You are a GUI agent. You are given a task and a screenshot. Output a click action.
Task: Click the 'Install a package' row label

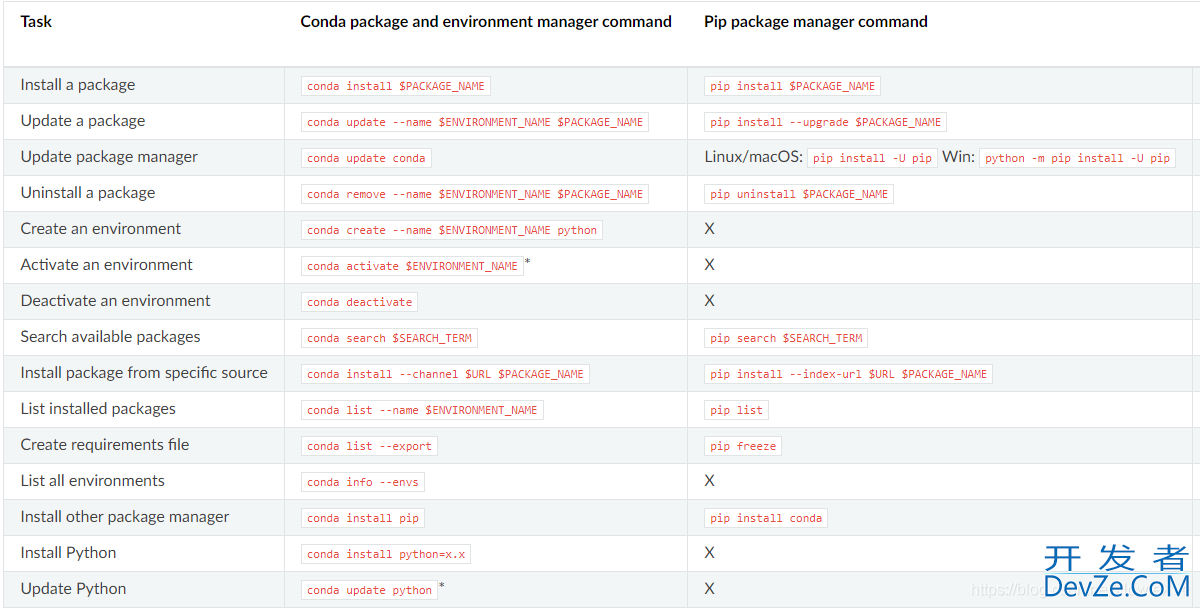click(x=78, y=85)
